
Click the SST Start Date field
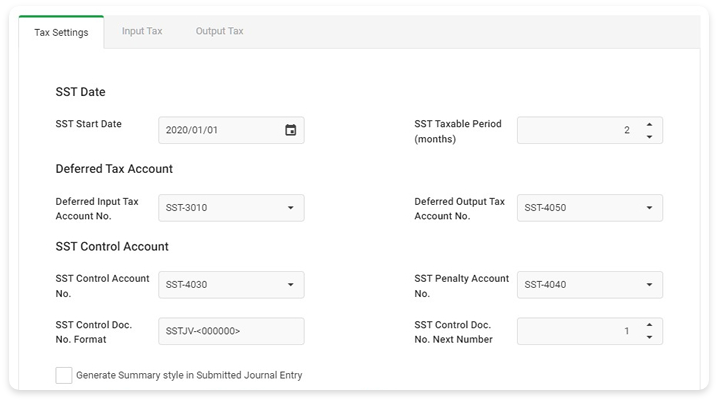point(218,130)
